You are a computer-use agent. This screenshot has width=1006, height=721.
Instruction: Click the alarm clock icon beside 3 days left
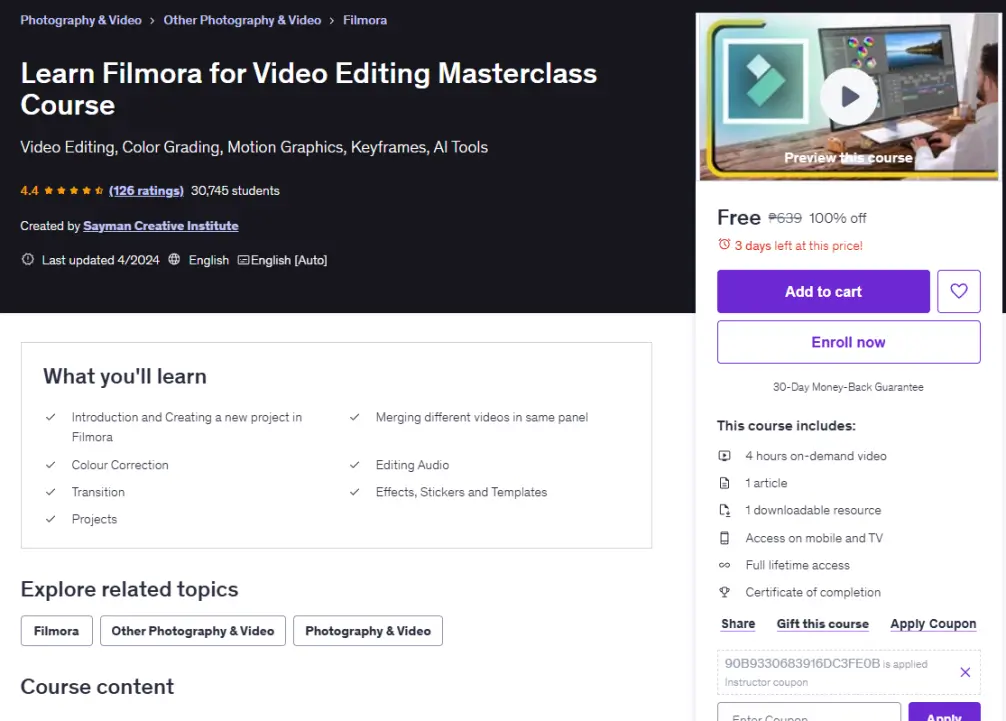point(724,244)
